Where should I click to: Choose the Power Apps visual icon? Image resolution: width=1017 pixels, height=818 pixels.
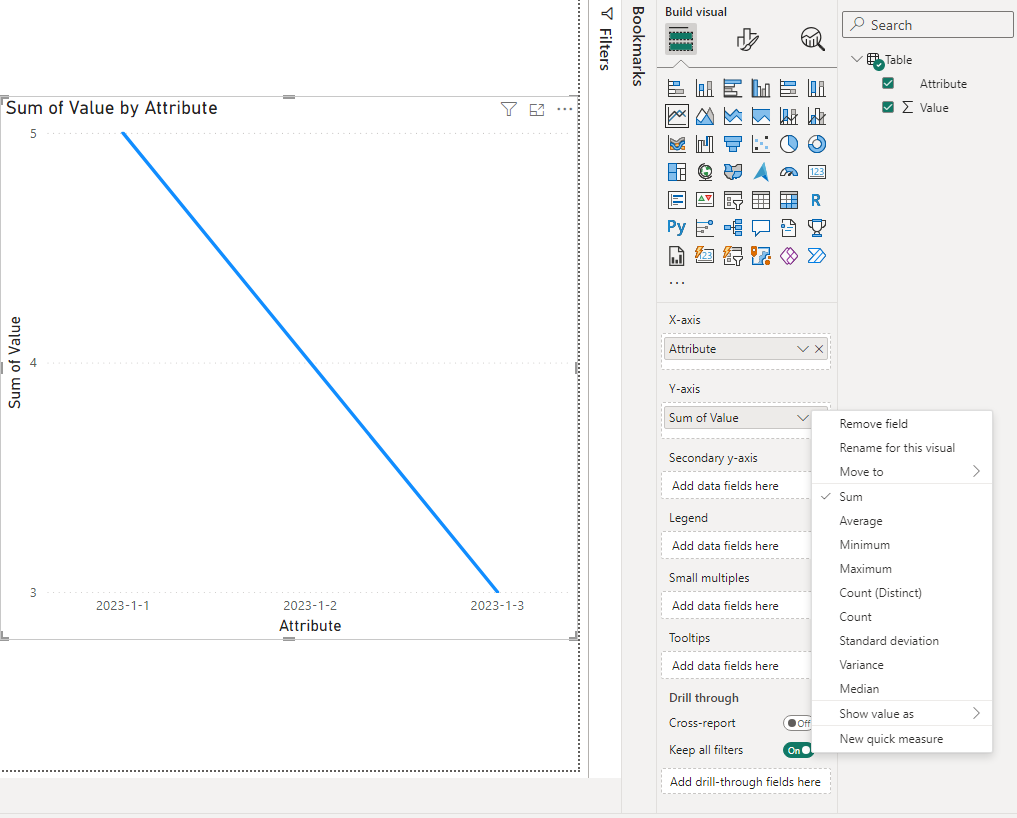point(789,256)
